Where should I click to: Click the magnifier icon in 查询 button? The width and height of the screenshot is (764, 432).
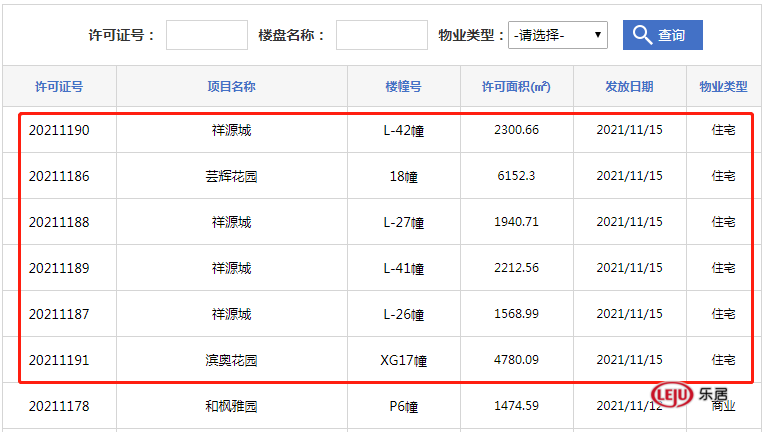click(x=642, y=35)
